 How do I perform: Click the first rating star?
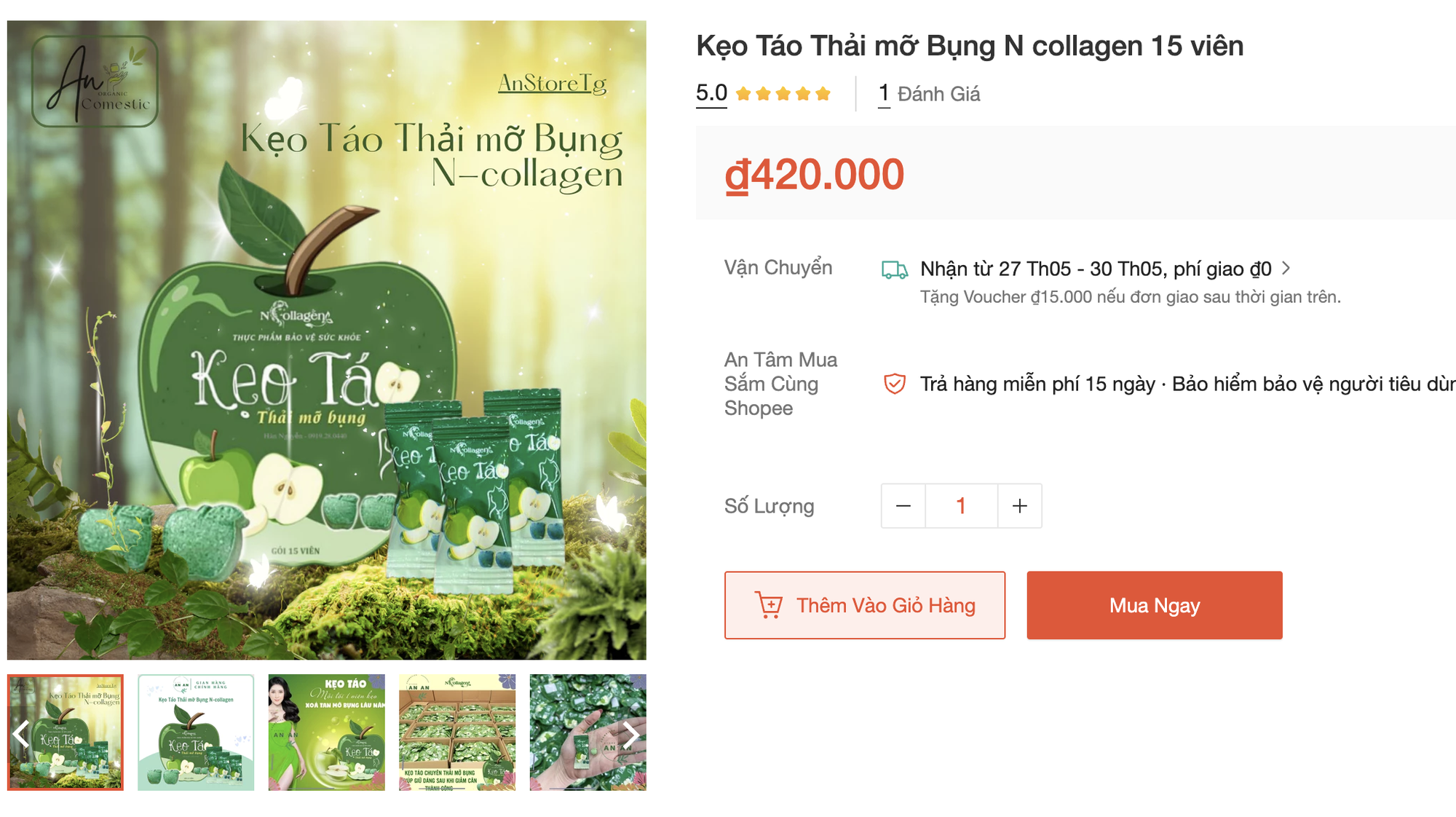click(x=744, y=93)
